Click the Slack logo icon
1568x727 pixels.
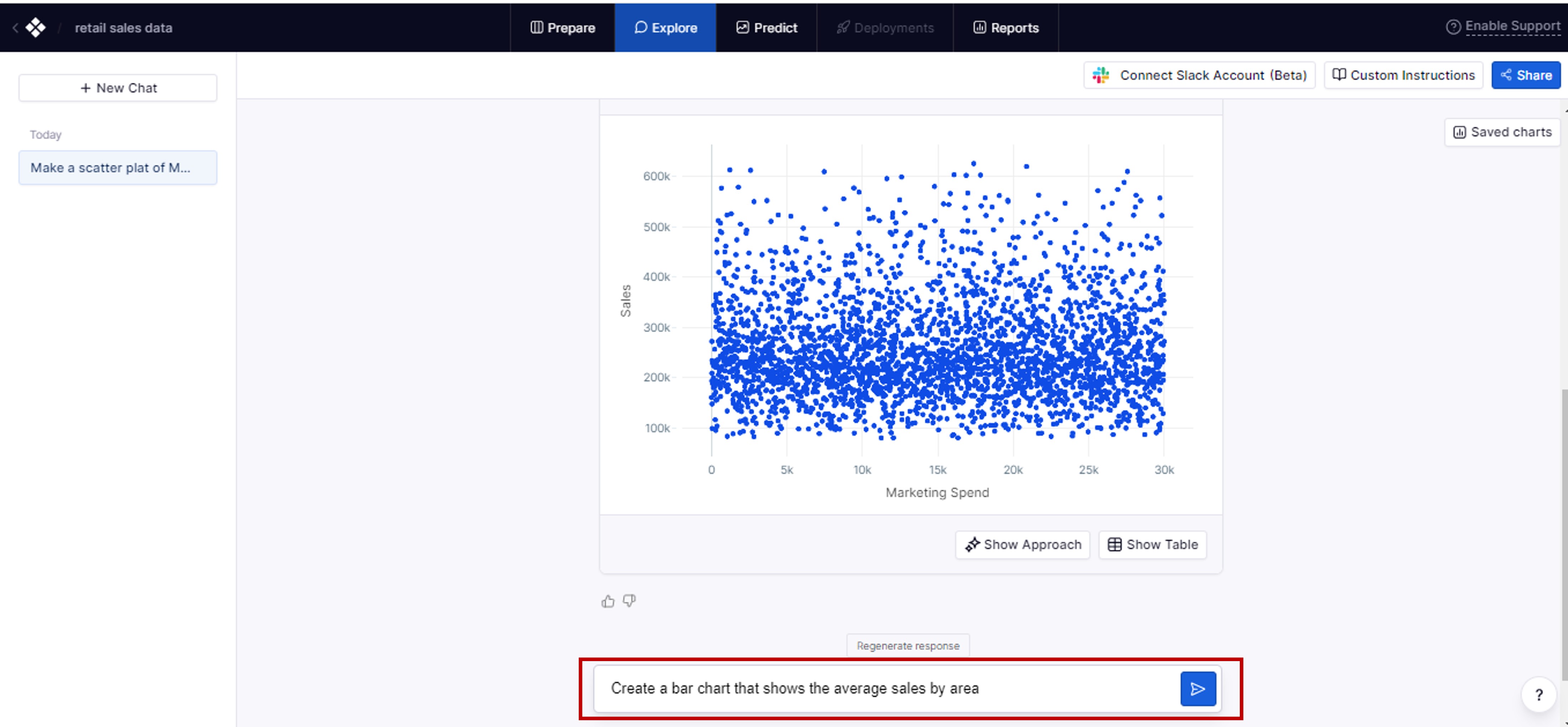click(x=1100, y=76)
